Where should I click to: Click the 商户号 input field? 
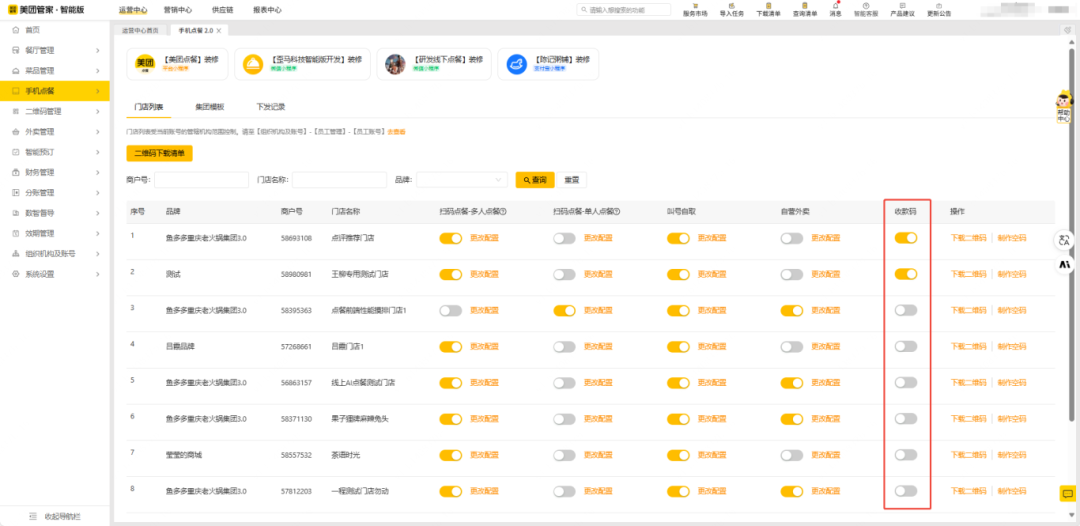click(201, 180)
